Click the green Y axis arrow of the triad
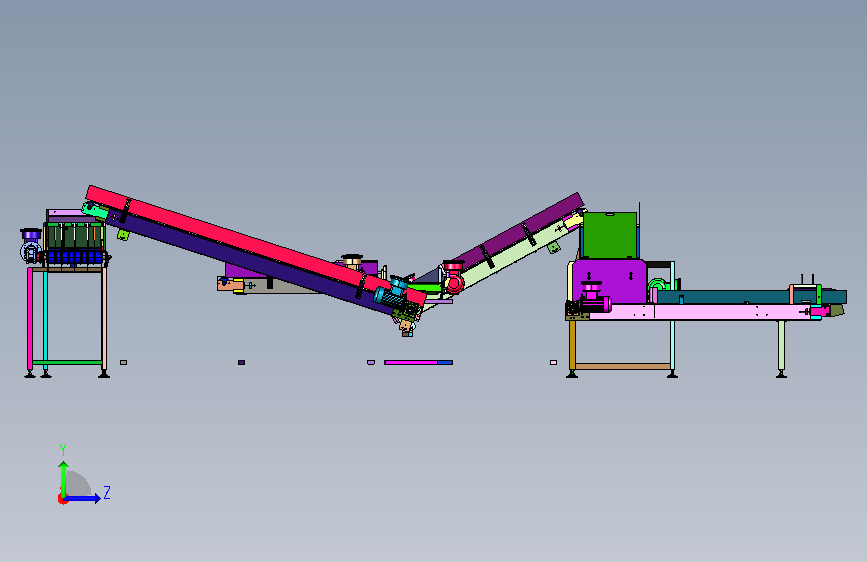Screen dimensions: 867x562 [x=64, y=478]
